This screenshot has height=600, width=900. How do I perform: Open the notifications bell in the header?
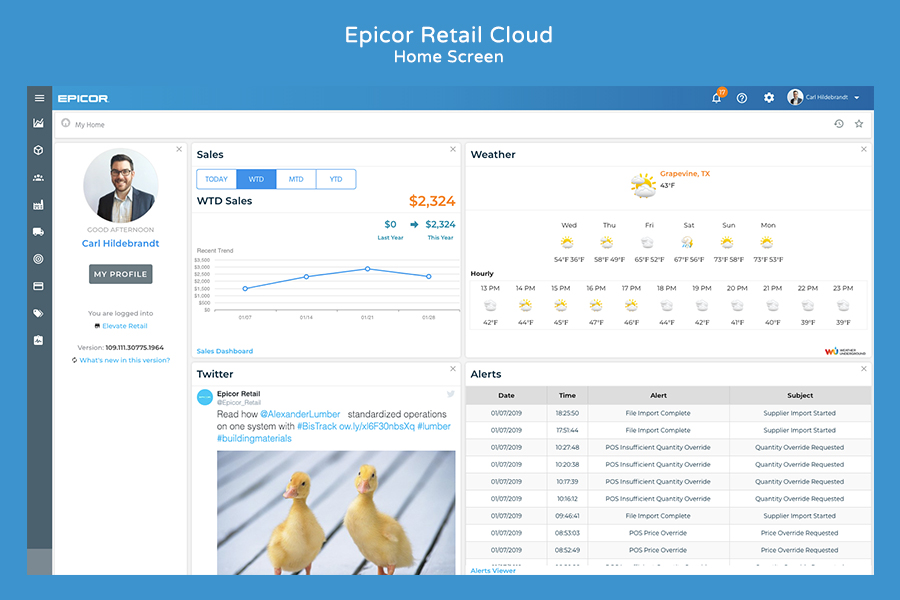(716, 98)
